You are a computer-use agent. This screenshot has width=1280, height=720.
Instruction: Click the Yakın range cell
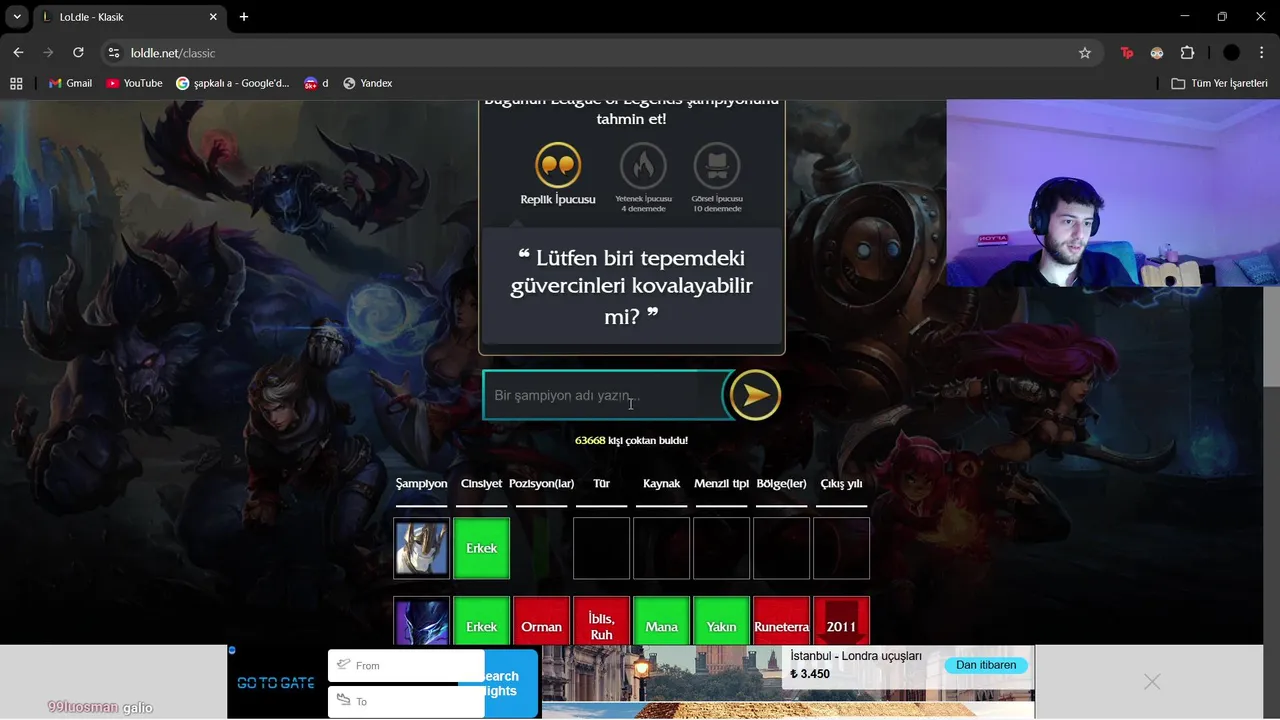pos(722,621)
